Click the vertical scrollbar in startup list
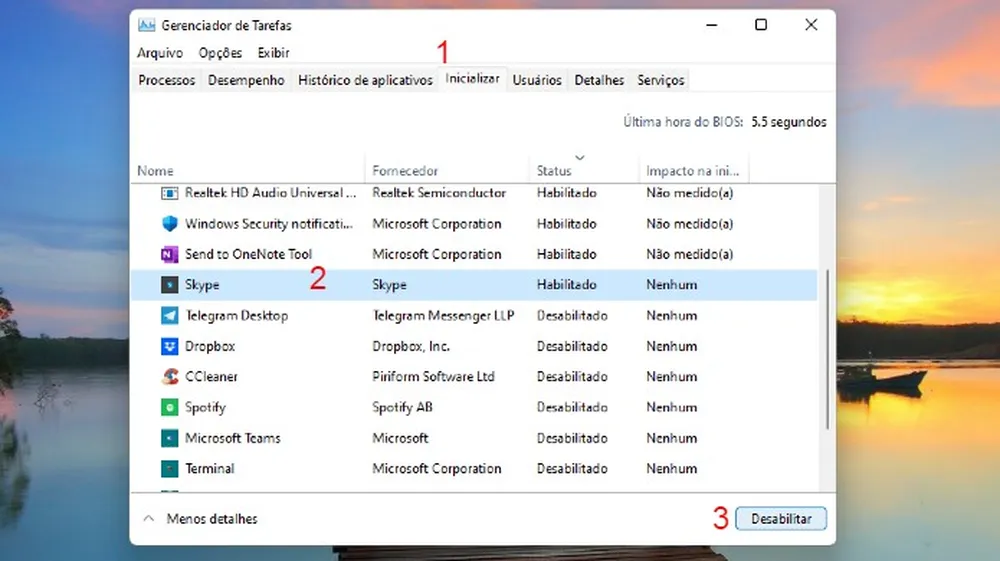This screenshot has width=1000, height=561. click(826, 350)
